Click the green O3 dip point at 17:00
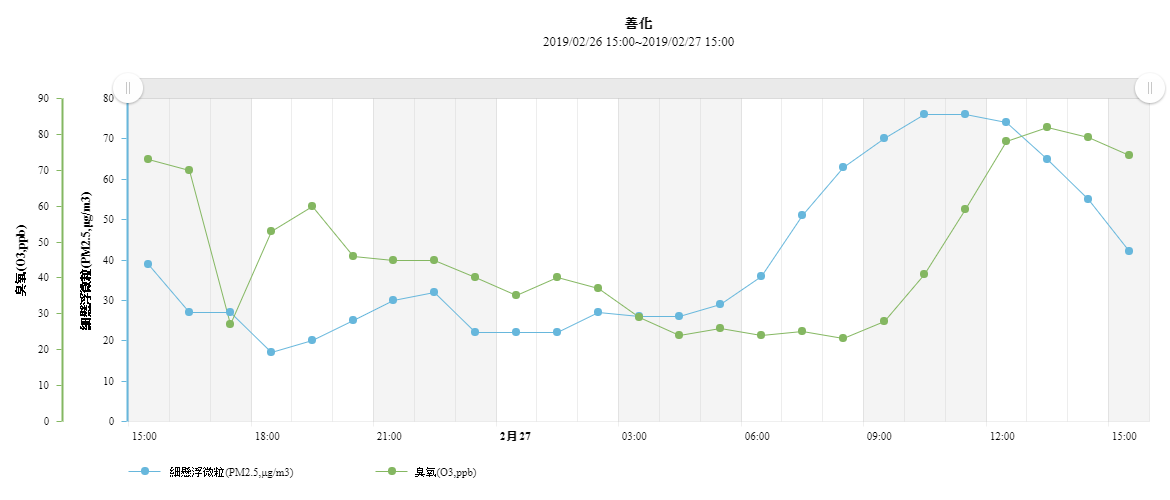1170x500 pixels. (x=230, y=324)
